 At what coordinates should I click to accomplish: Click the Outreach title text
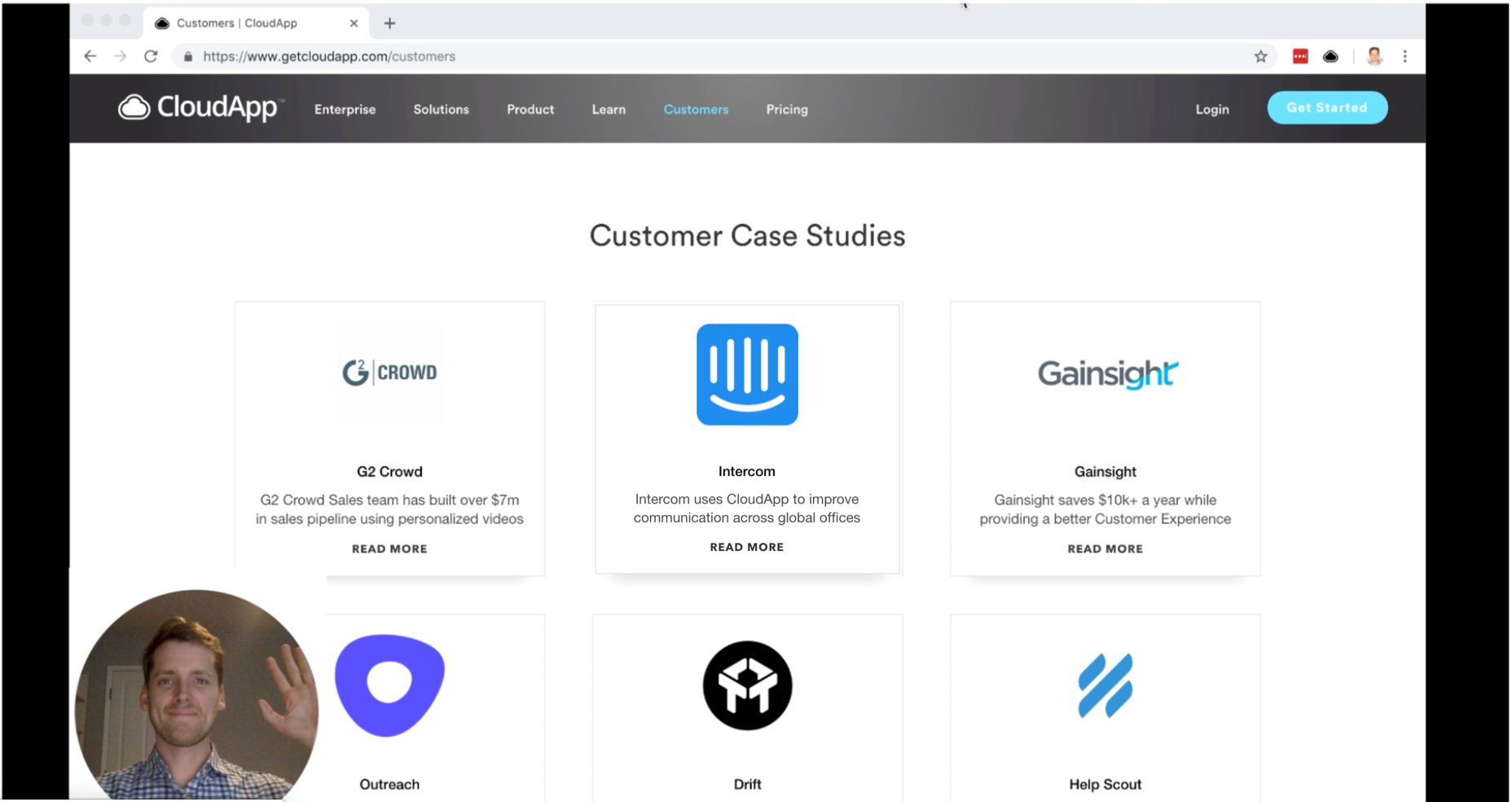(389, 784)
